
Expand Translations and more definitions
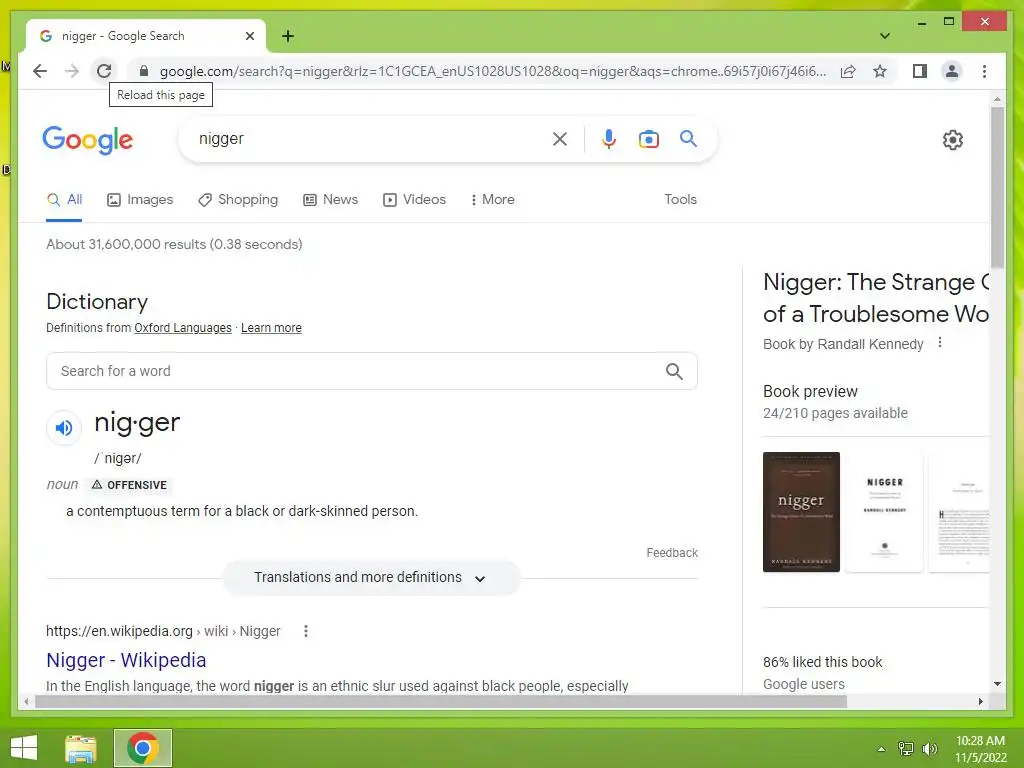click(x=372, y=577)
